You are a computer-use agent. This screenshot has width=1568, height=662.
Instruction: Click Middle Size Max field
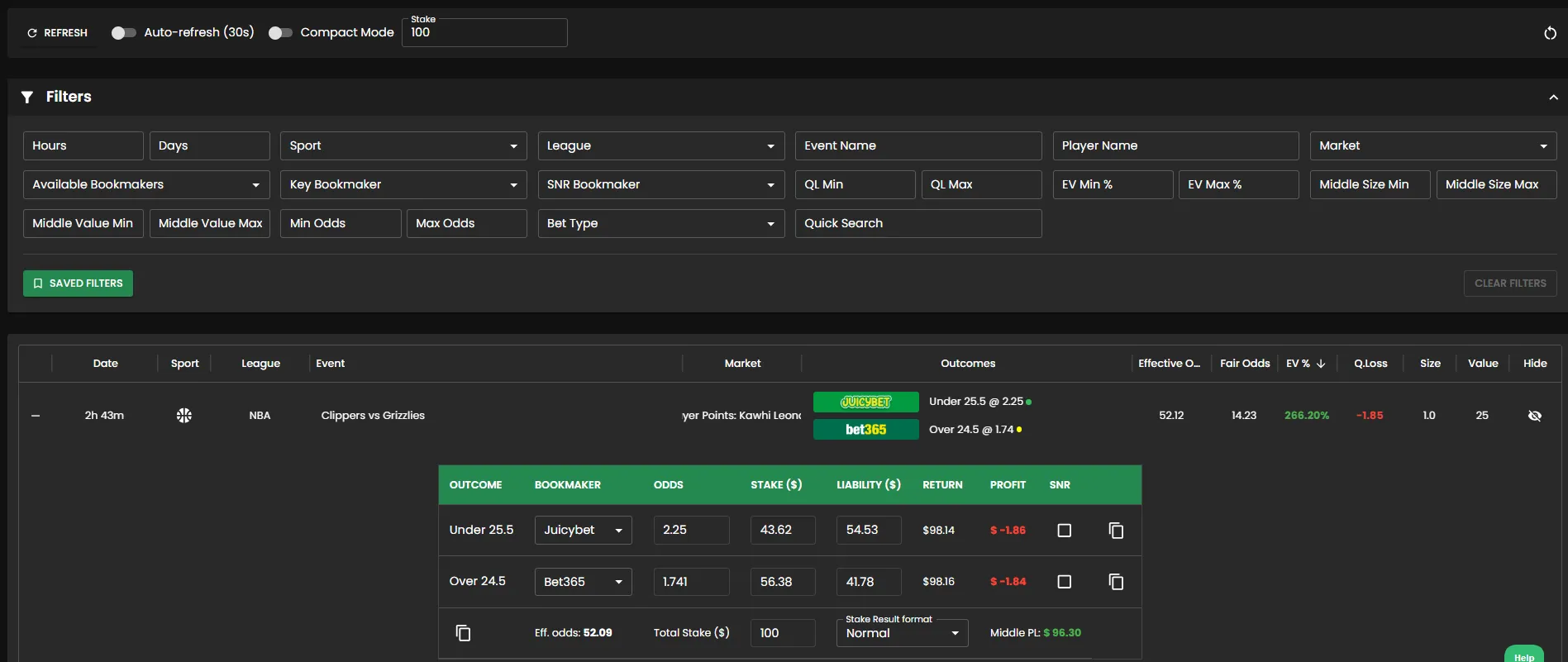click(1497, 184)
